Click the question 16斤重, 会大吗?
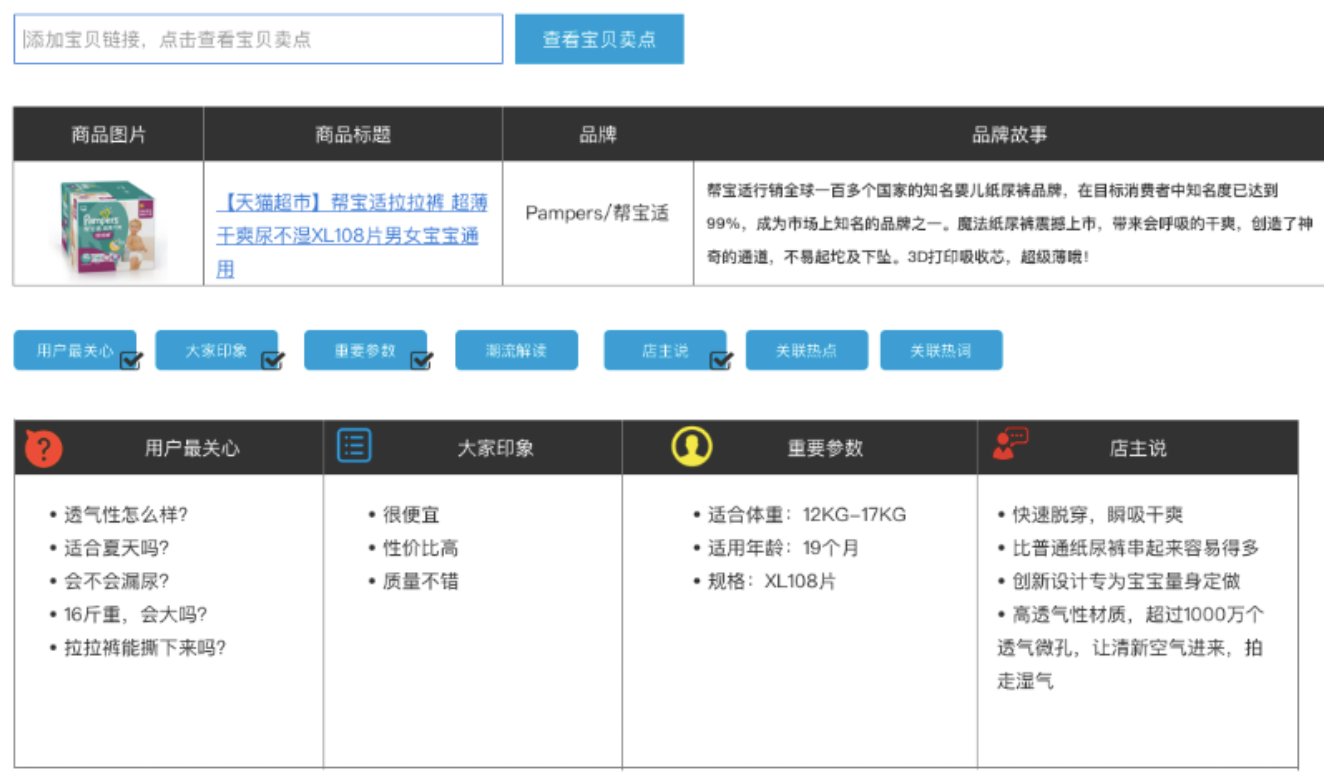Image resolution: width=1336 pixels, height=778 pixels. (x=136, y=614)
